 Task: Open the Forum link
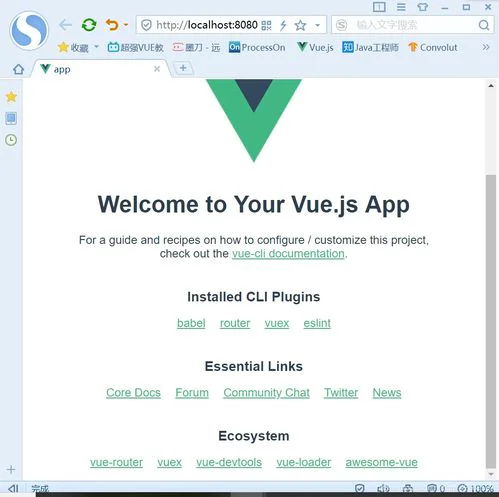point(192,393)
